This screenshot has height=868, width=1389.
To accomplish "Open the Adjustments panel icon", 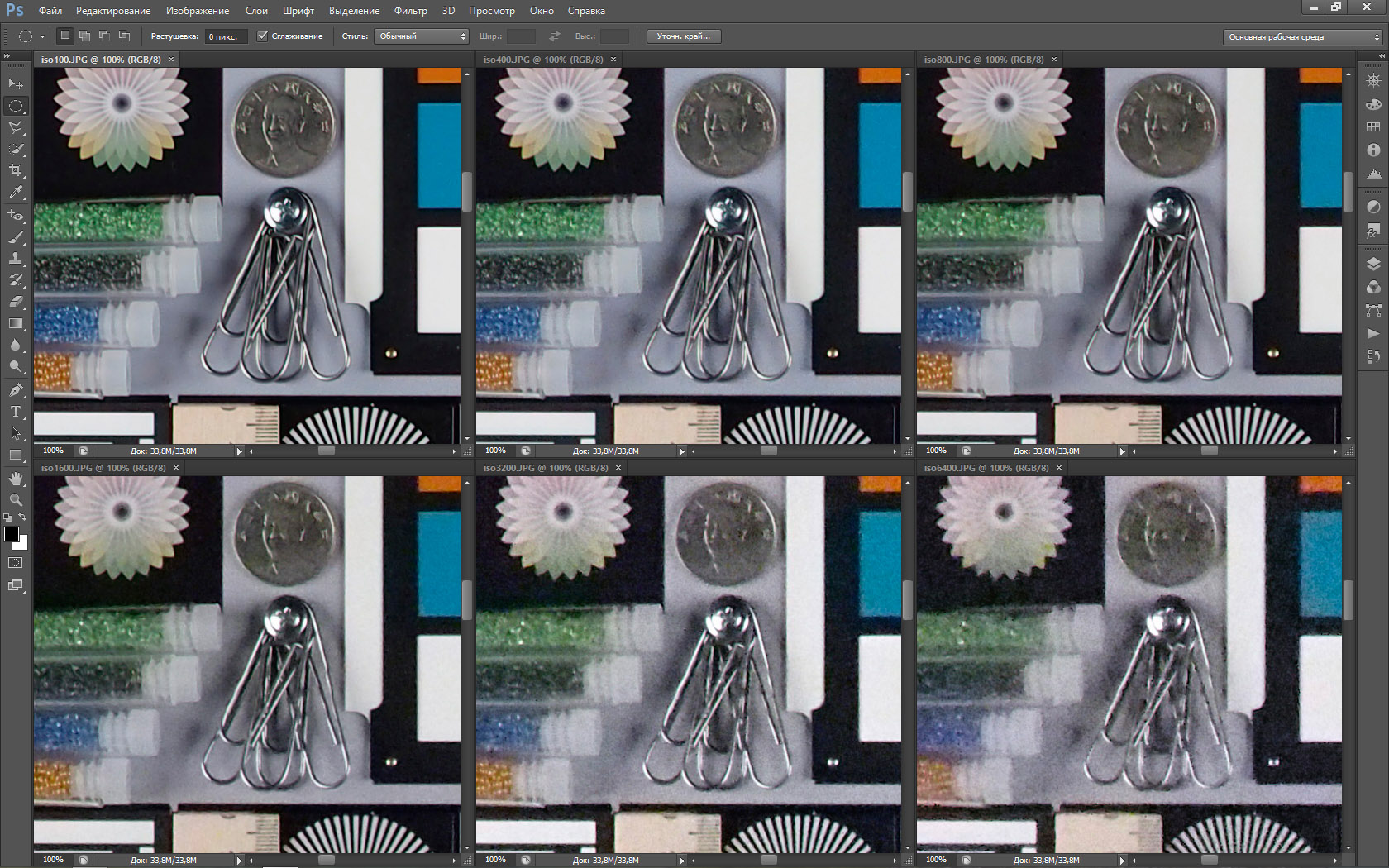I will [1373, 207].
